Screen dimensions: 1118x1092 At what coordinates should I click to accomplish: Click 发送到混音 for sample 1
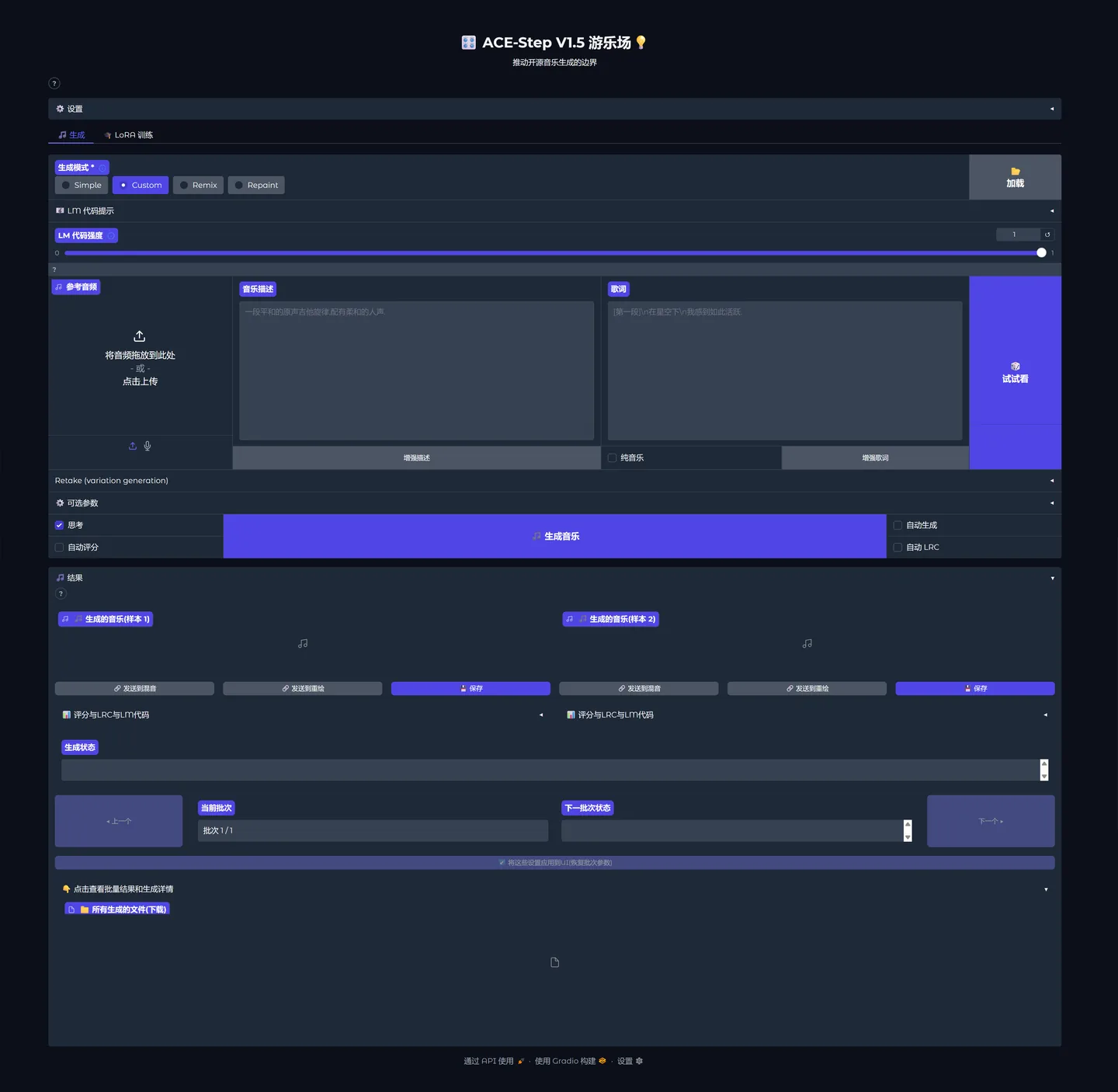[x=134, y=689]
